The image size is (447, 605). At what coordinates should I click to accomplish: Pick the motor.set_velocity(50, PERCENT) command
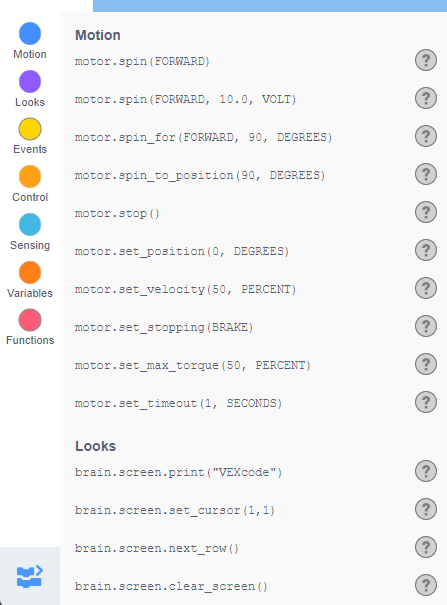tap(185, 289)
